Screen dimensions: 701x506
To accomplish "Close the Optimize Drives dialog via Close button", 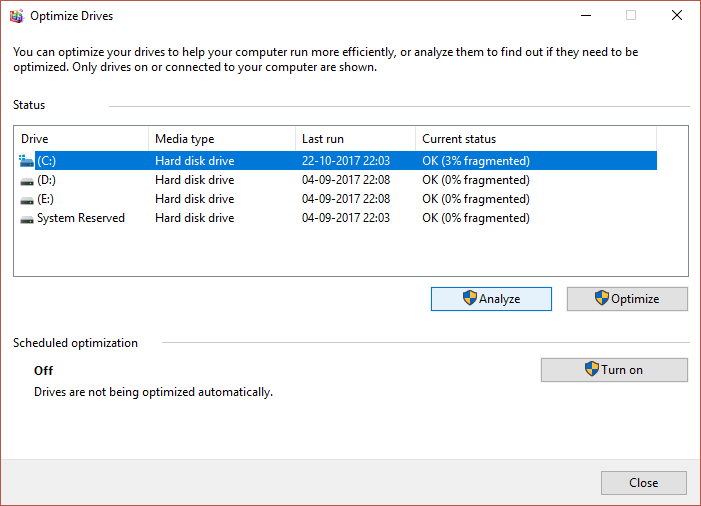I will pyautogui.click(x=643, y=483).
